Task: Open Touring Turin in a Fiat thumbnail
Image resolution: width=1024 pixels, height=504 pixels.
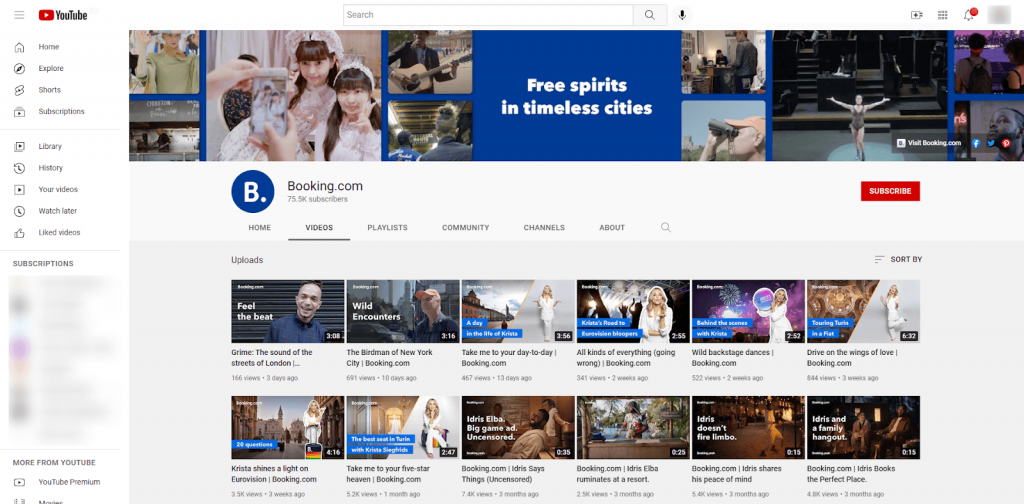Action: 863,311
